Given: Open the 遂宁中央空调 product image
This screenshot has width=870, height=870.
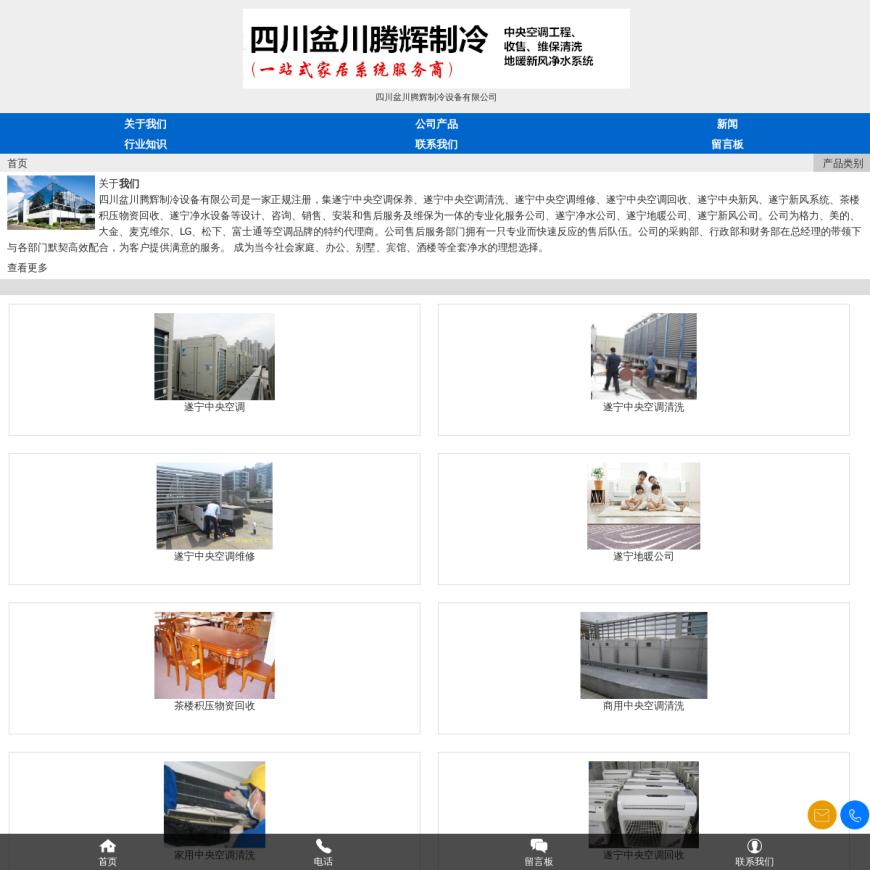Looking at the screenshot, I should 214,356.
